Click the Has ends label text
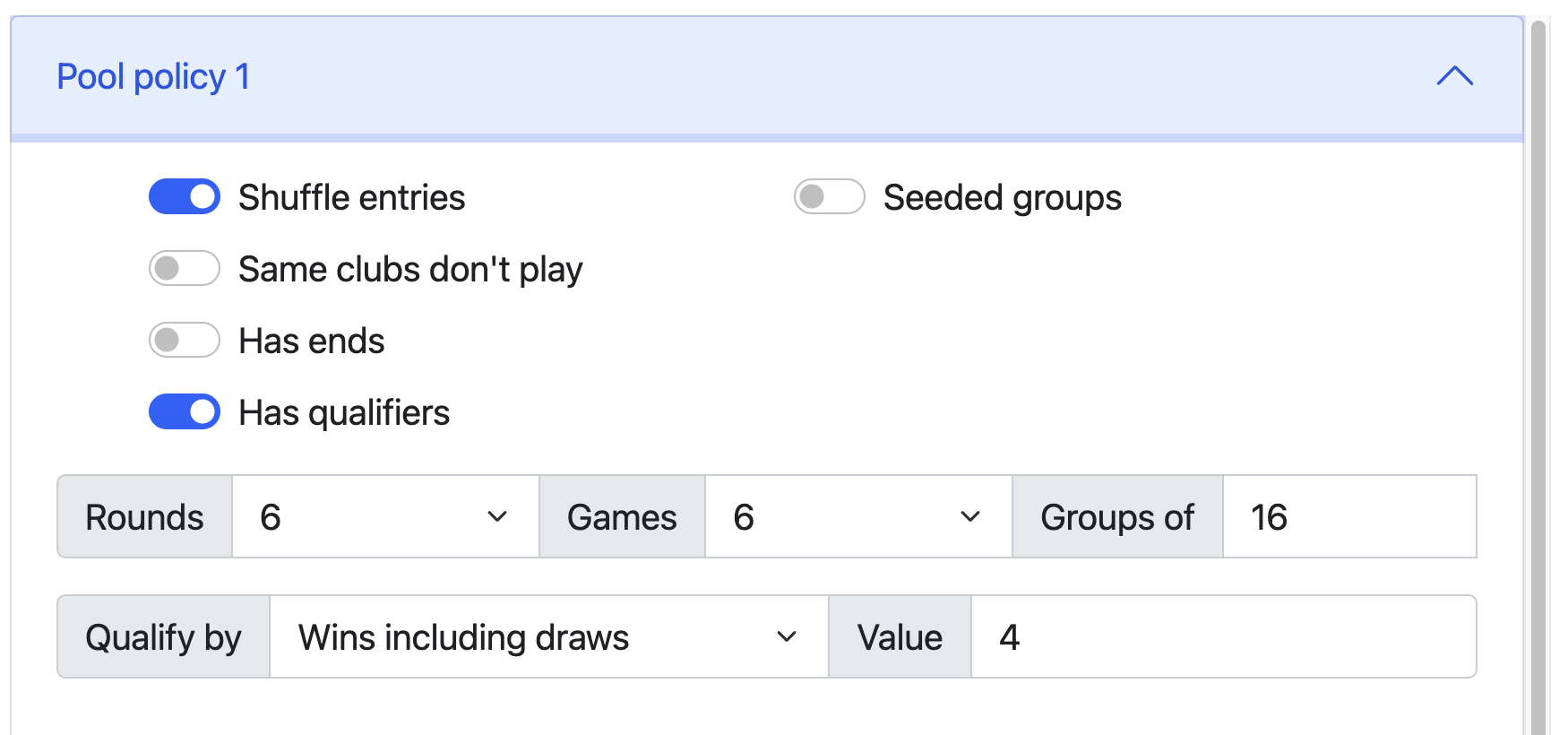The image size is (1568, 735). [311, 342]
